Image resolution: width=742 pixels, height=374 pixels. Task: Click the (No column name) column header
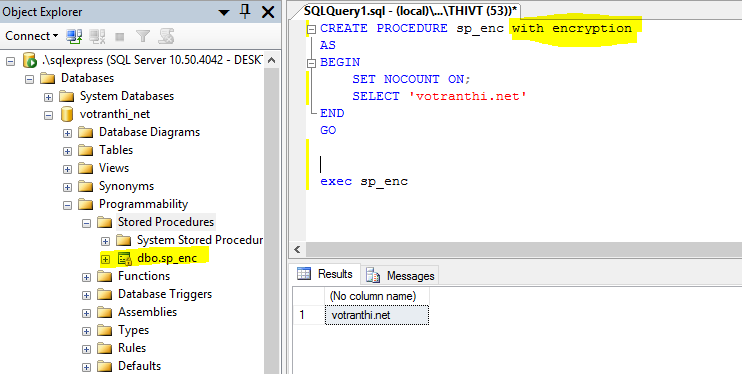[x=377, y=296]
